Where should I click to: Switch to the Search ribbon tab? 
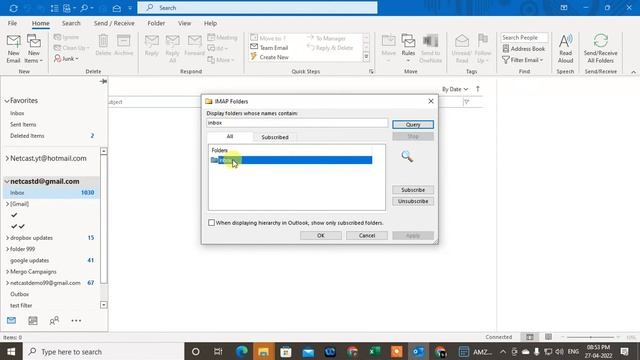pyautogui.click(x=71, y=23)
